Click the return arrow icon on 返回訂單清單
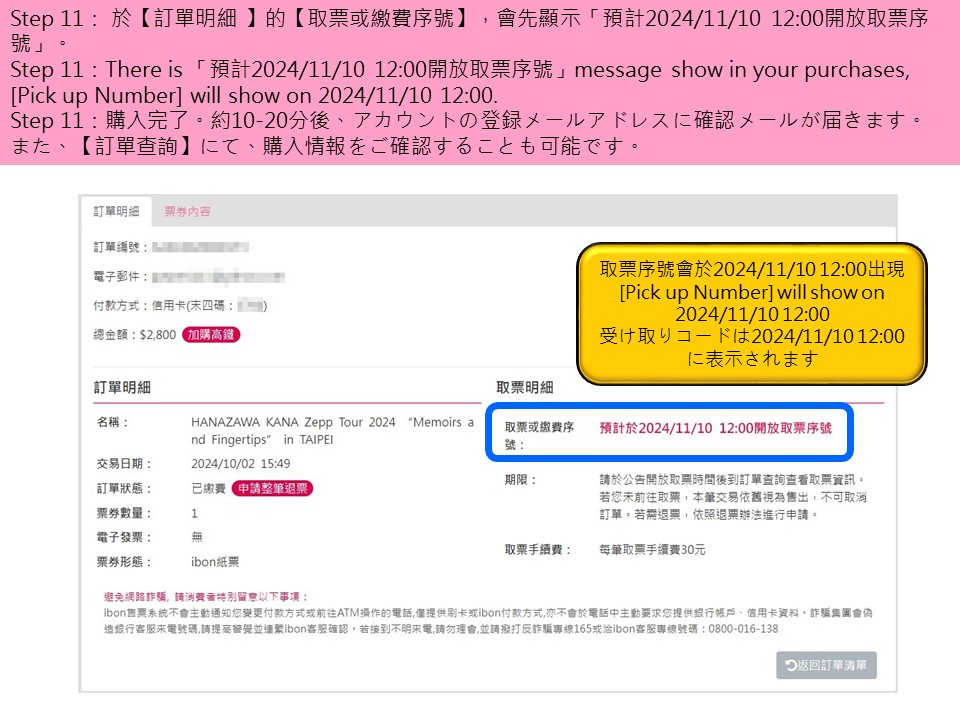Screen dimensions: 960x720 tap(790, 666)
